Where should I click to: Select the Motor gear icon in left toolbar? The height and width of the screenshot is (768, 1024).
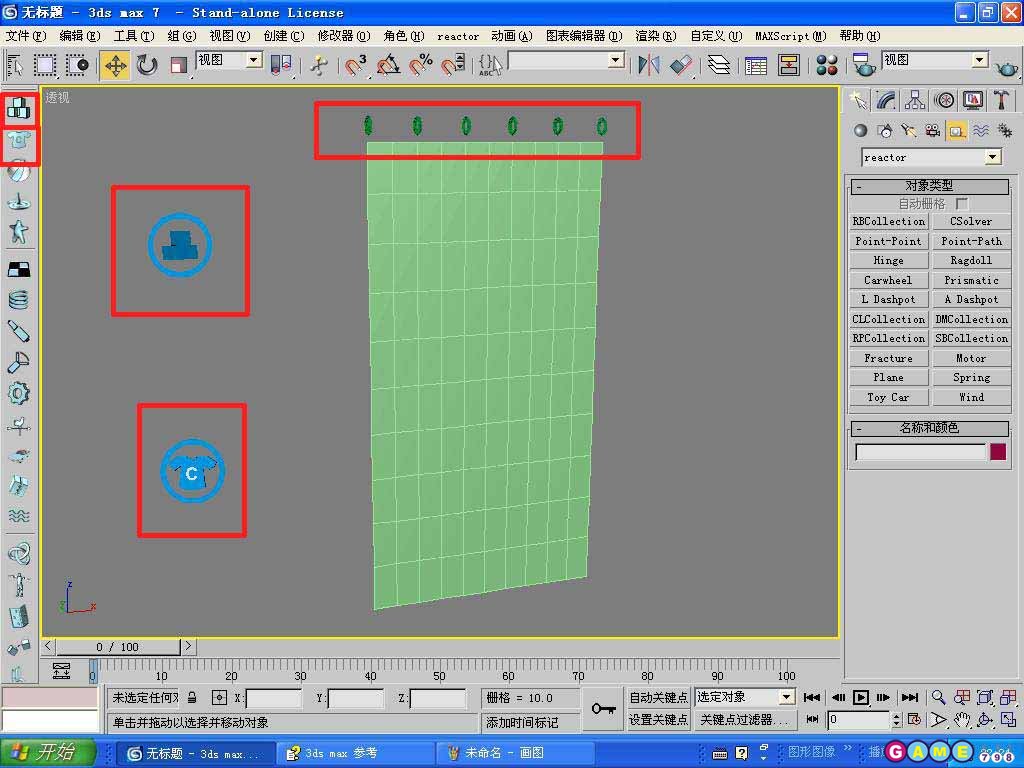(19, 393)
